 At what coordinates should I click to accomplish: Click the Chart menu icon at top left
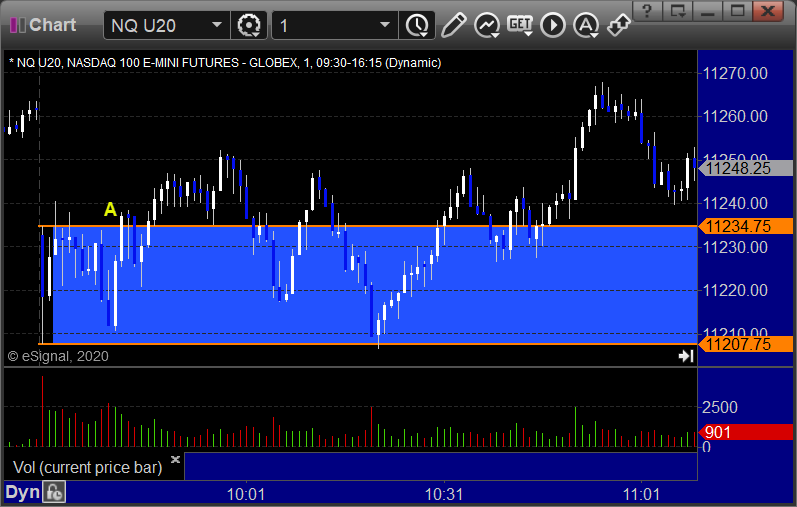(18, 25)
